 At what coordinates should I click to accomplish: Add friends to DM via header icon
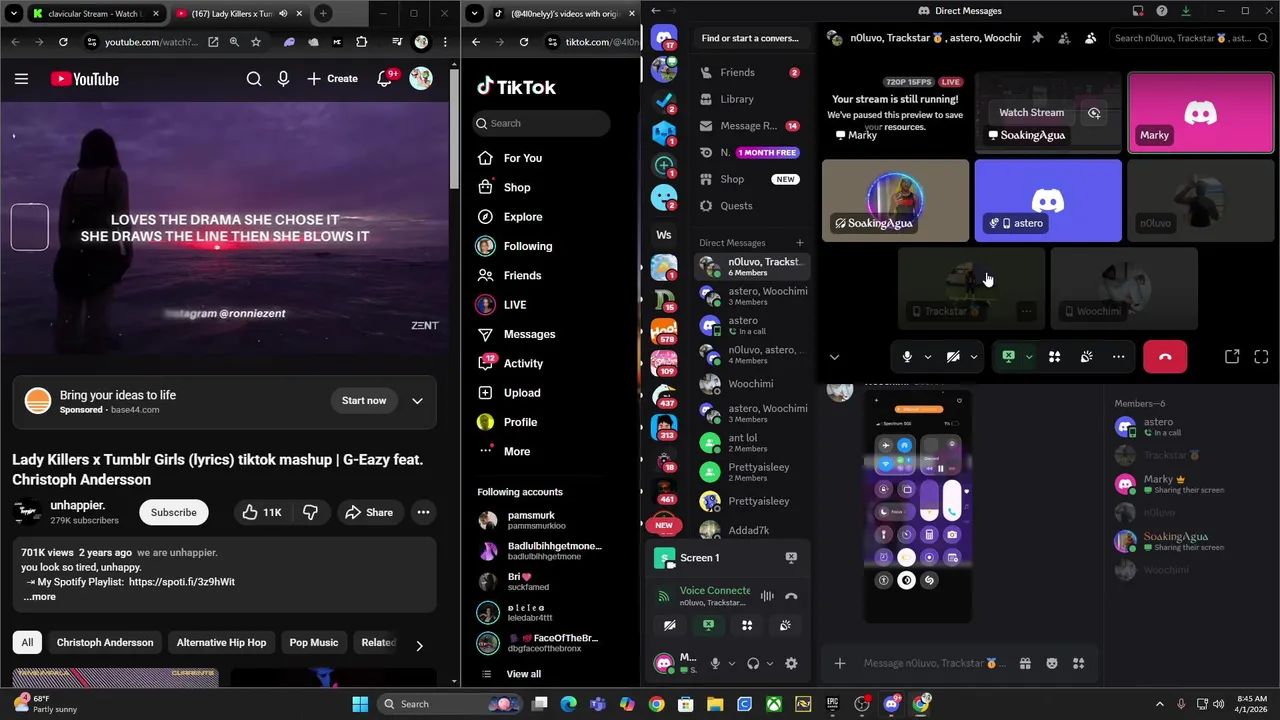tap(1064, 38)
